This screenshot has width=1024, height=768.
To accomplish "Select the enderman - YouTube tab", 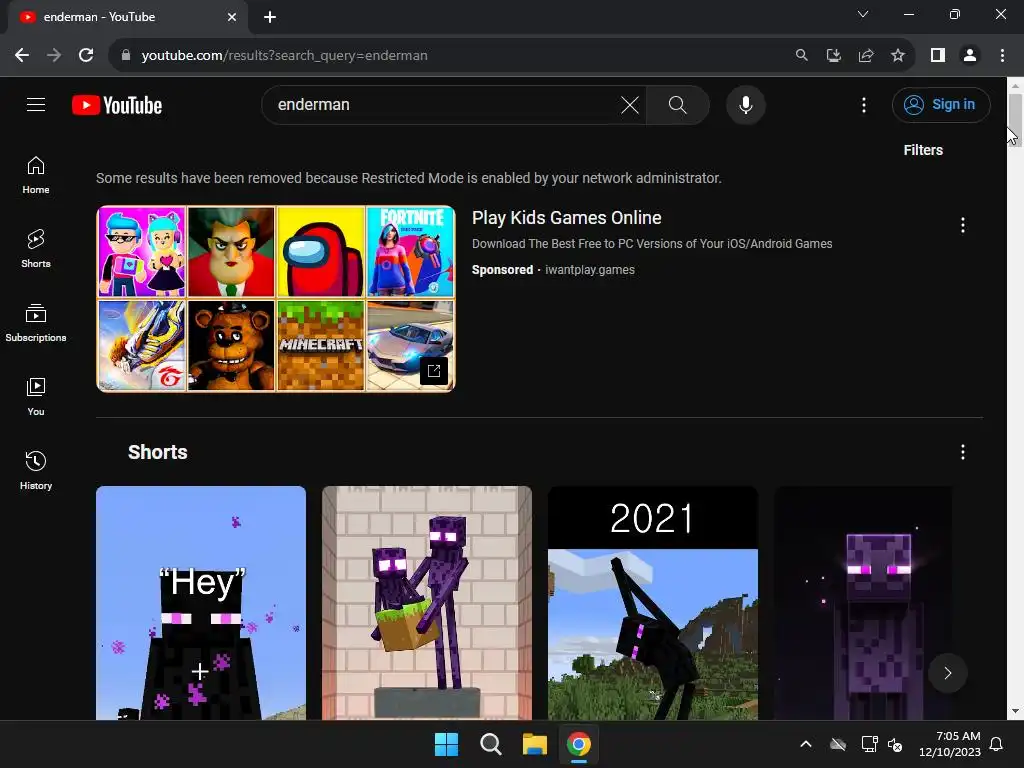I will [127, 17].
